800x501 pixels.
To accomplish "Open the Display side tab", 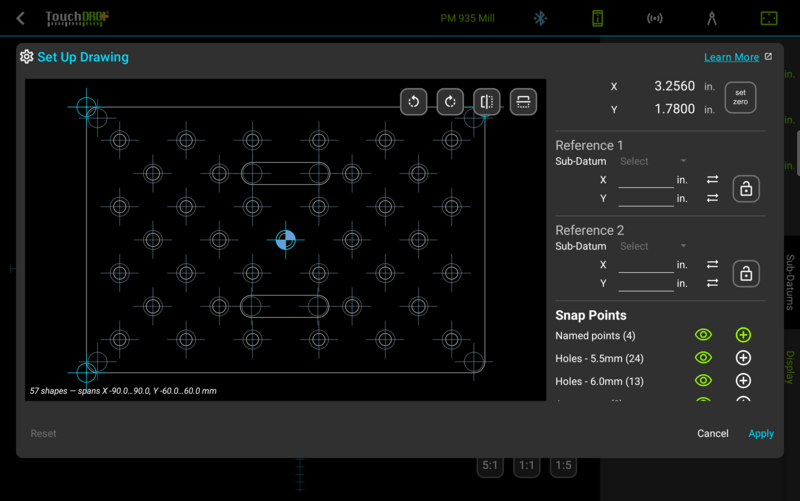I will (790, 367).
